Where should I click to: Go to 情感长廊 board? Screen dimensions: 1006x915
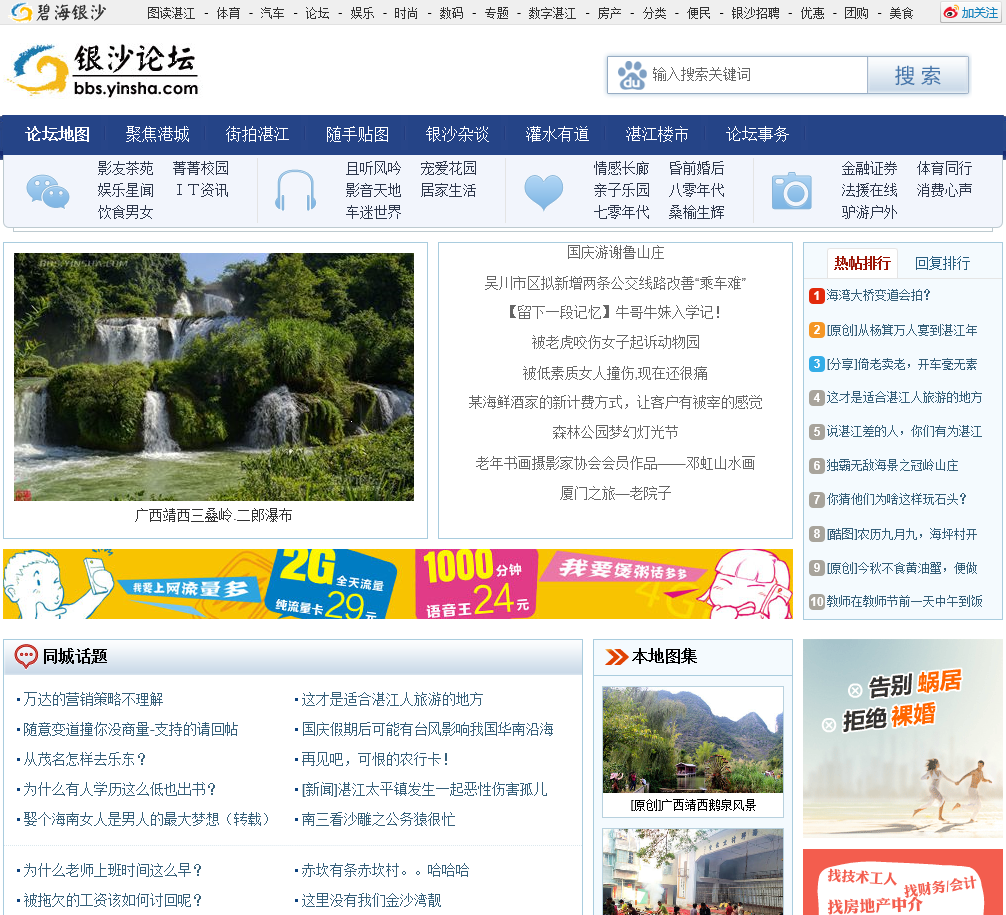tap(621, 168)
